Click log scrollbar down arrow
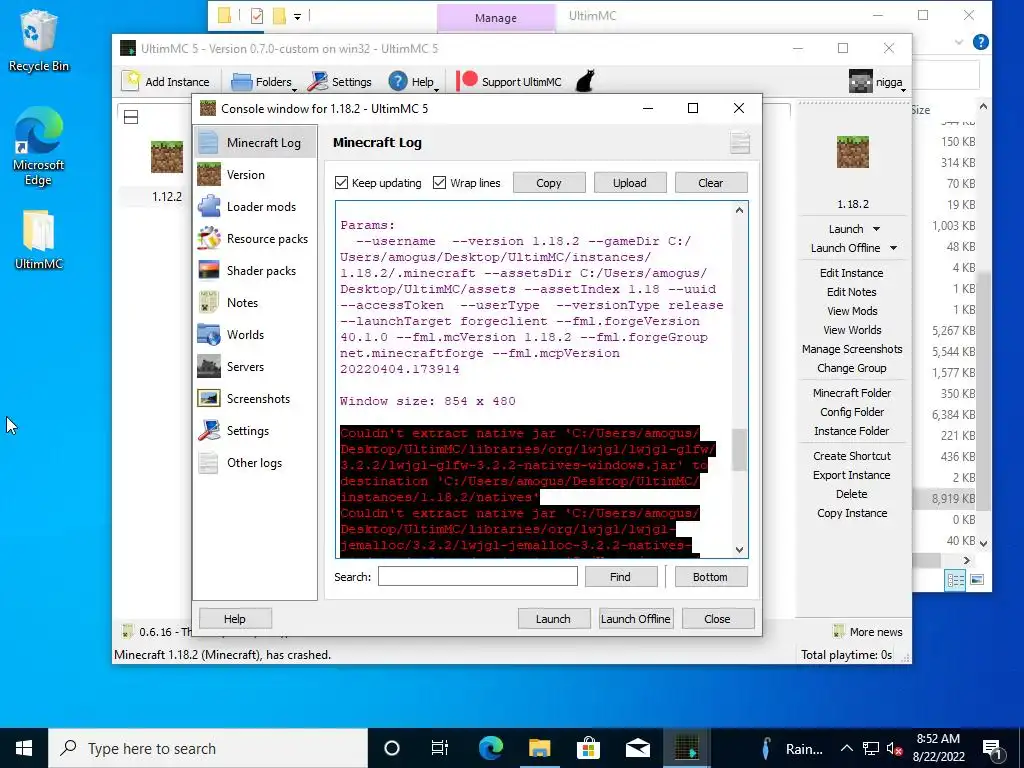Screen dimensions: 1024x768 click(x=739, y=550)
